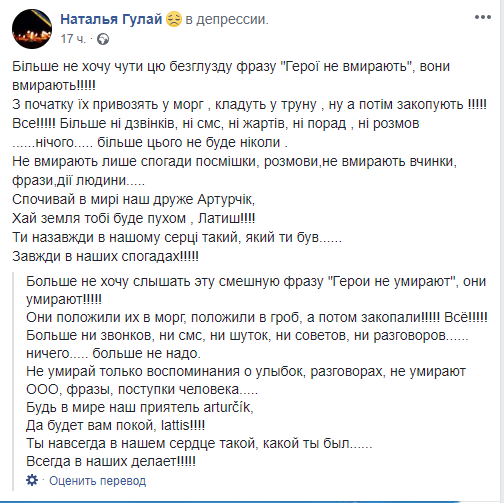Click the line starting 'Більше не хочу чути'
This screenshot has width=504, height=503.
231,66
